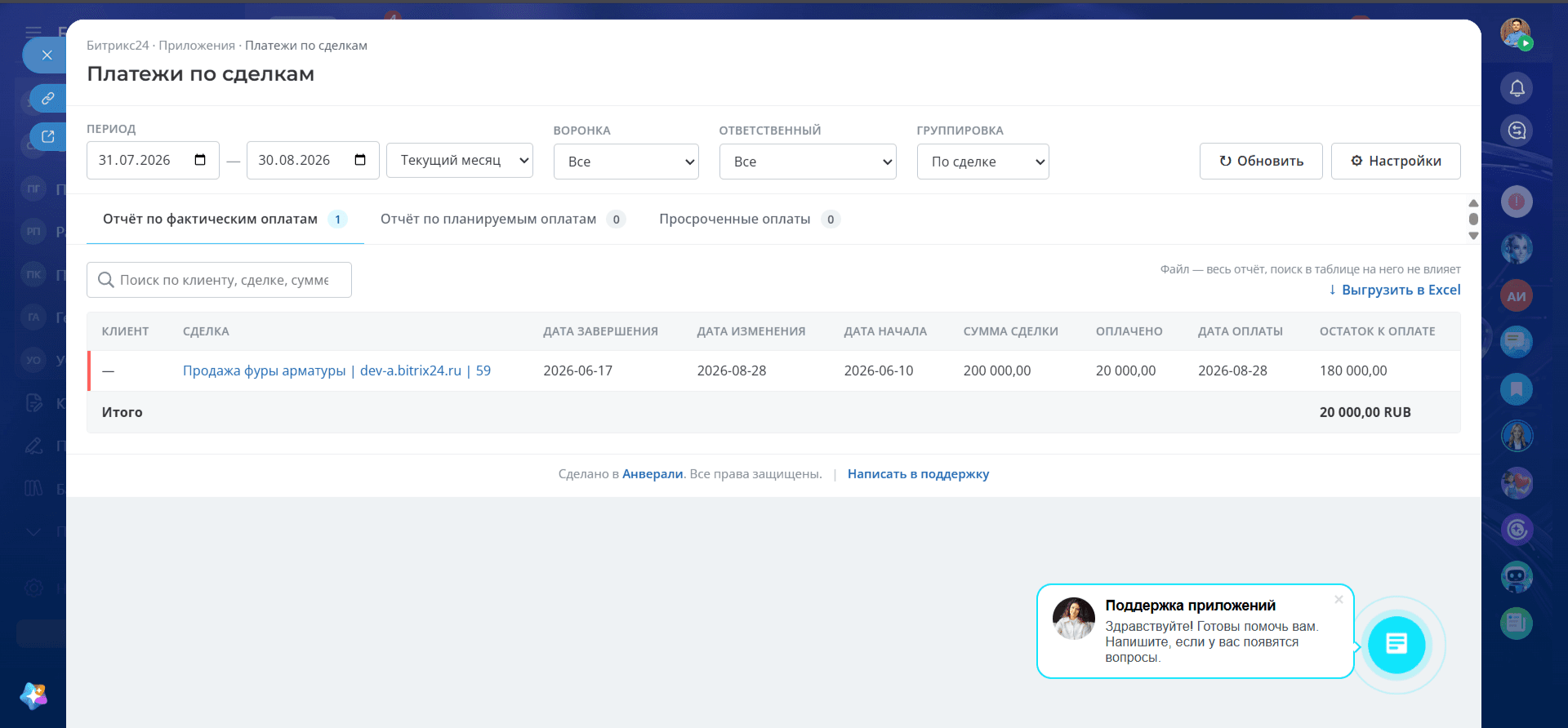This screenshot has width=1568, height=728.
Task: Open the blonde woman avatar chat
Action: point(1517,436)
